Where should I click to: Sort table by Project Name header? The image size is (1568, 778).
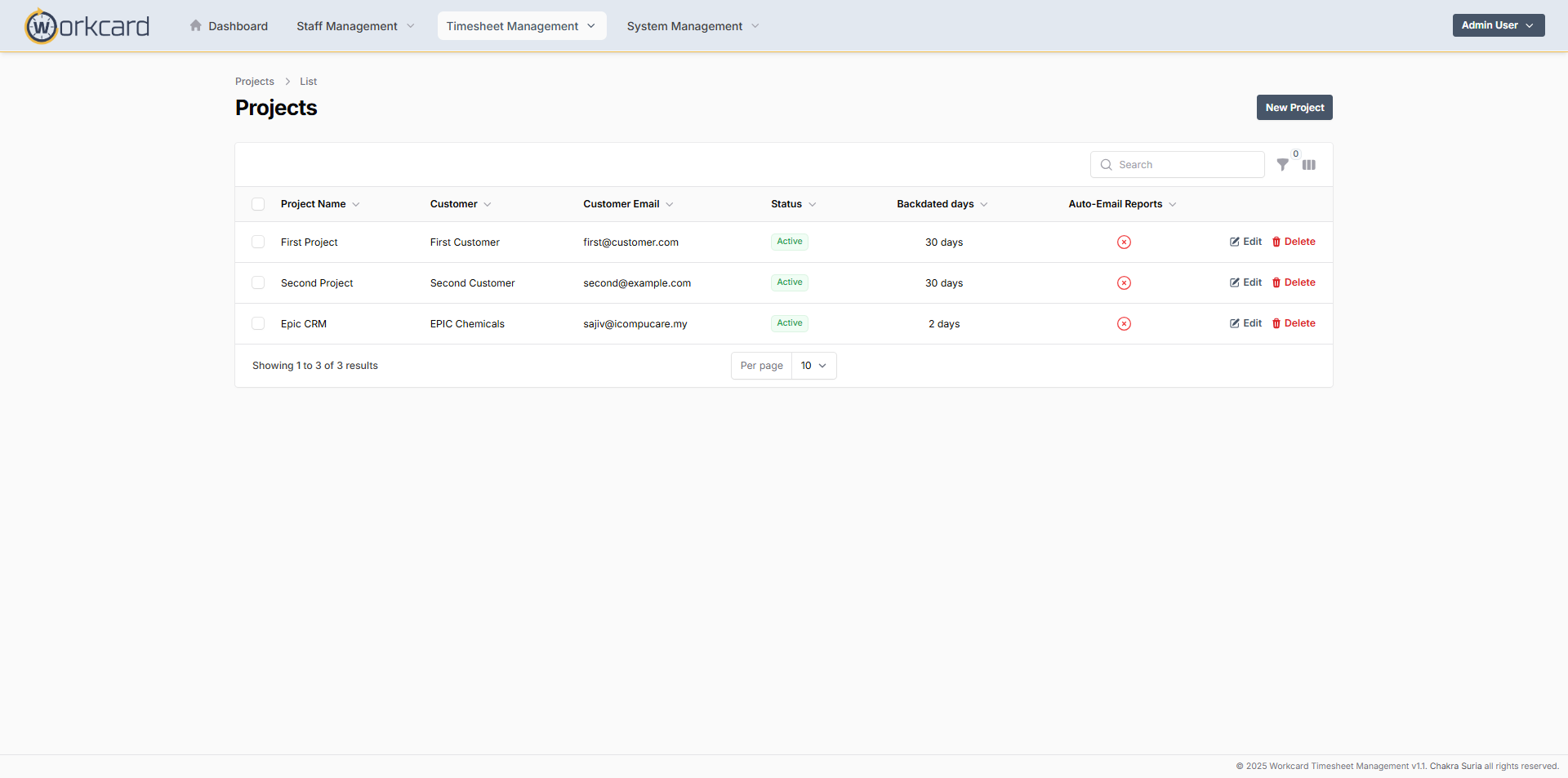(x=319, y=204)
